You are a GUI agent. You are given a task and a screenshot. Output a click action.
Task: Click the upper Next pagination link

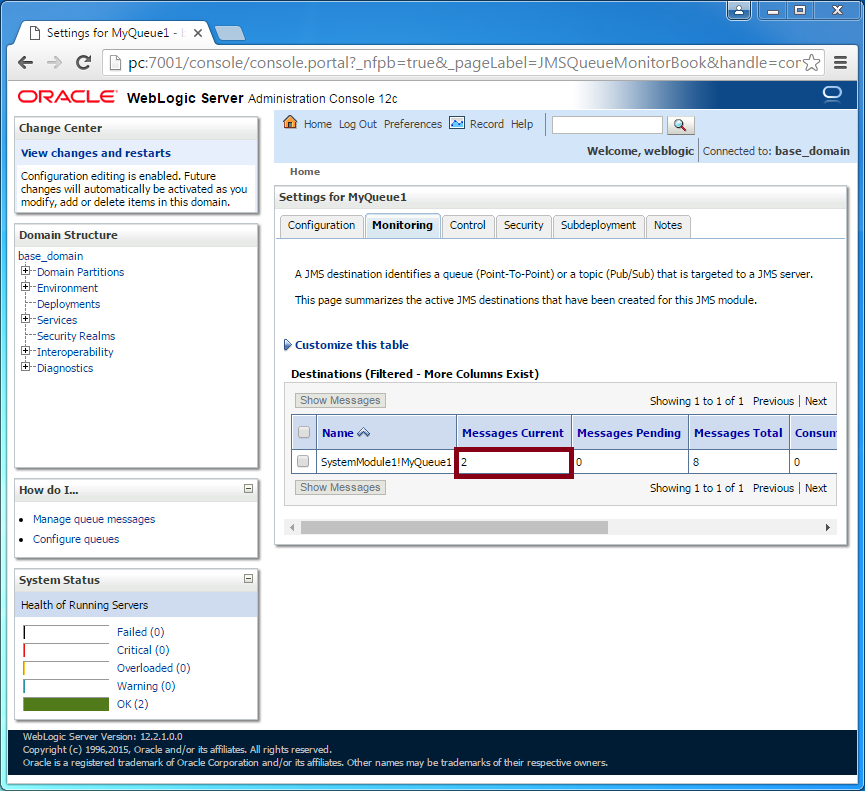tap(816, 401)
